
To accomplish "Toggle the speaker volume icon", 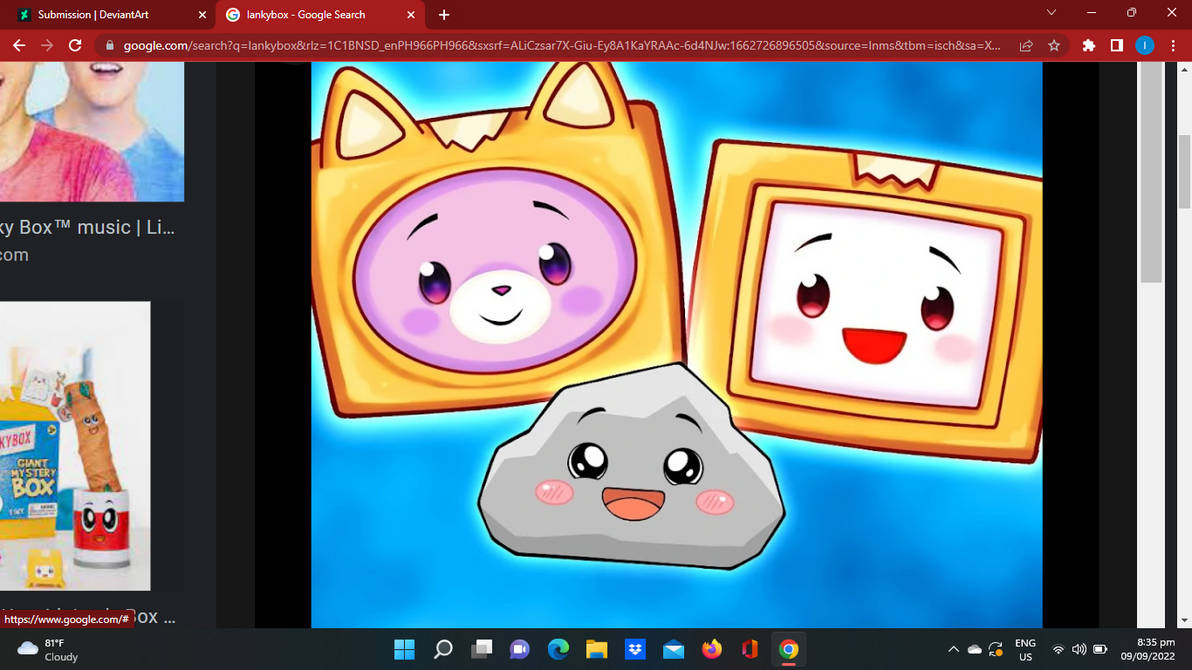I will [1079, 648].
